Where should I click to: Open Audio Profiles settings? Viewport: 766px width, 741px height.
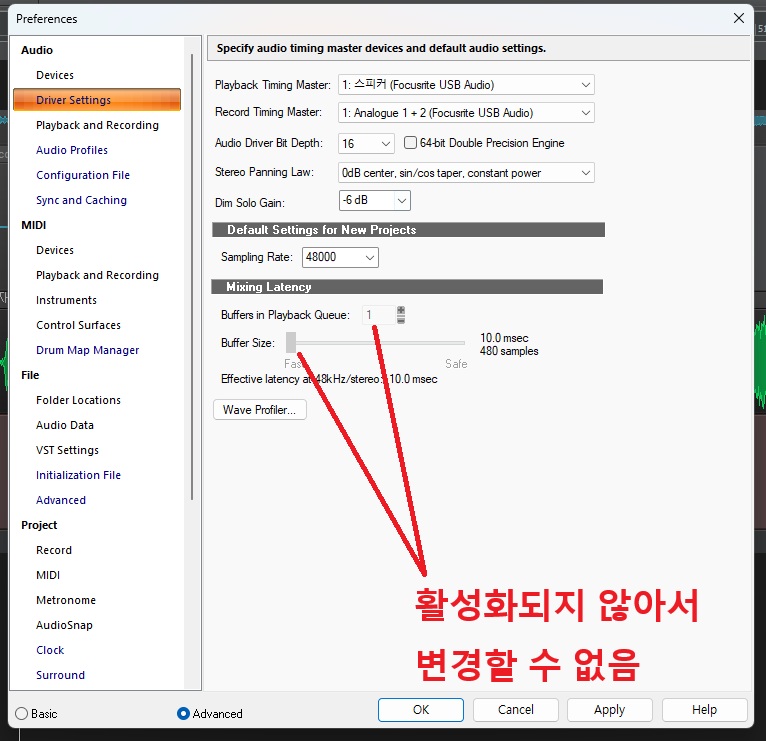click(x=72, y=150)
